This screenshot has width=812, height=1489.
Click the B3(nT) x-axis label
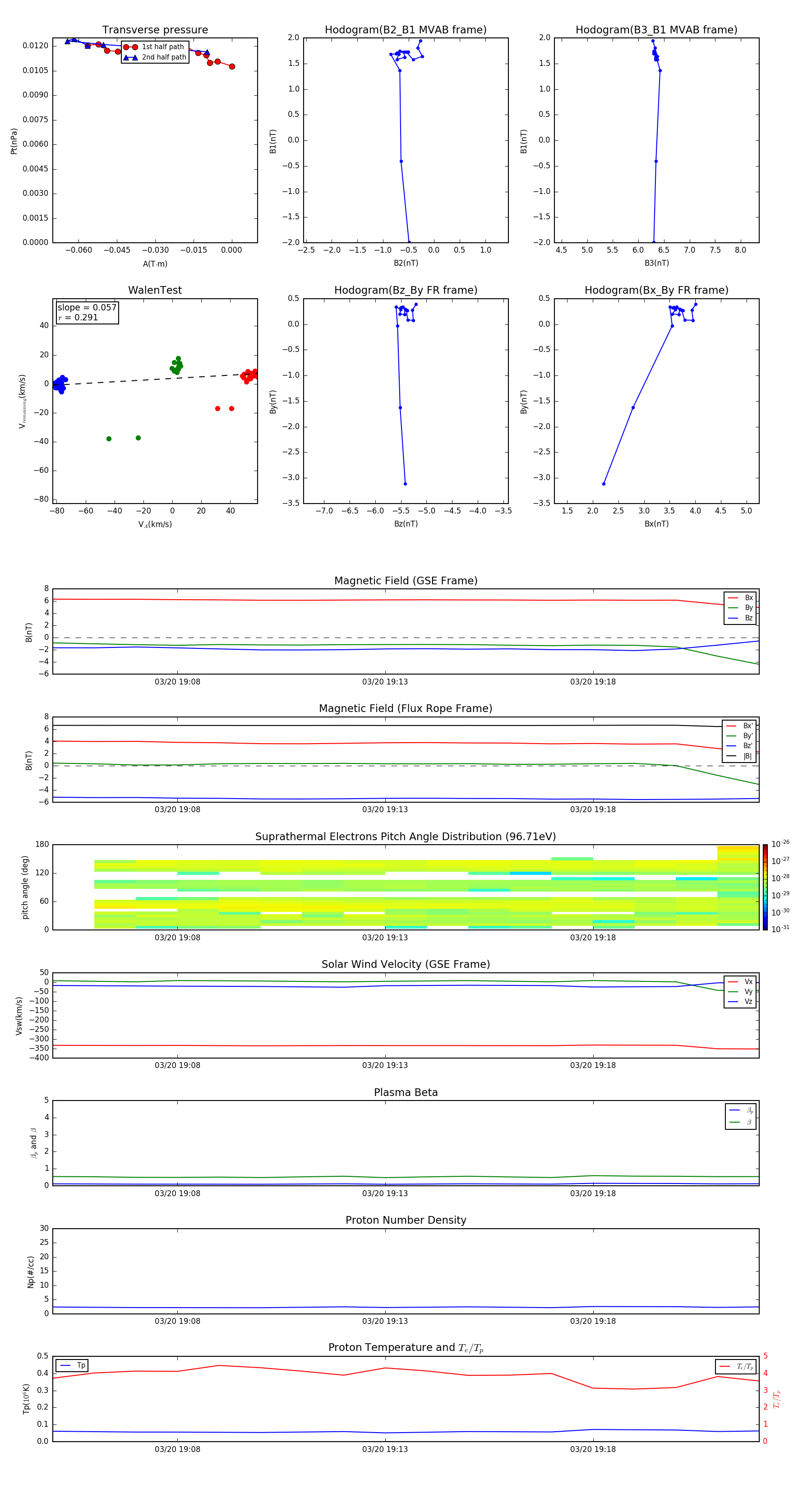pyautogui.click(x=656, y=263)
